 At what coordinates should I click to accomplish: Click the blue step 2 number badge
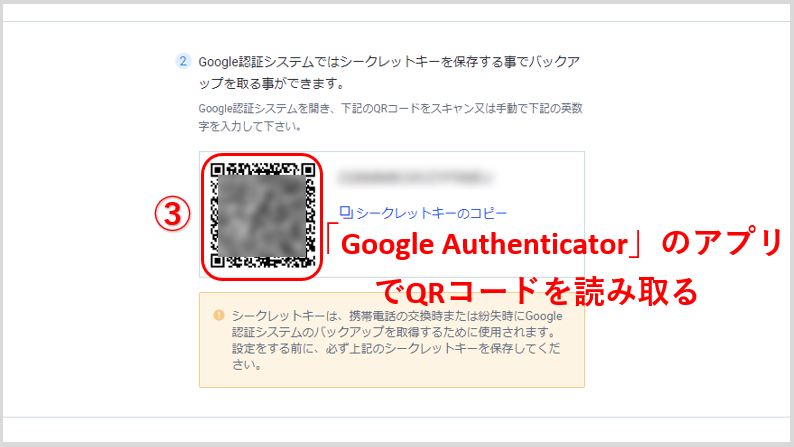coord(183,61)
